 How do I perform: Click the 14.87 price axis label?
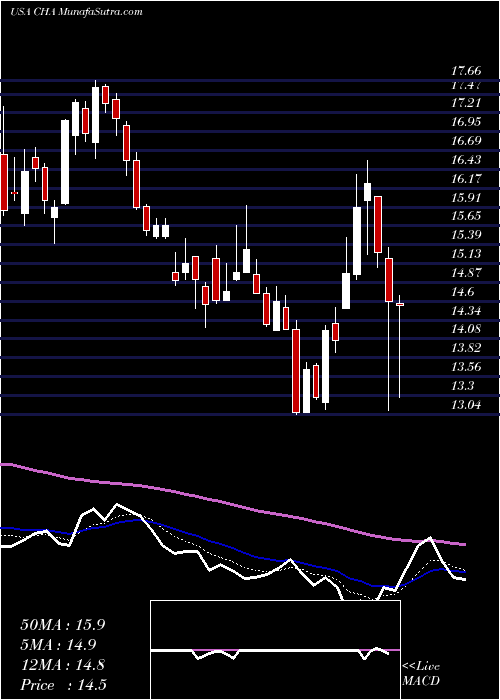coord(466,272)
